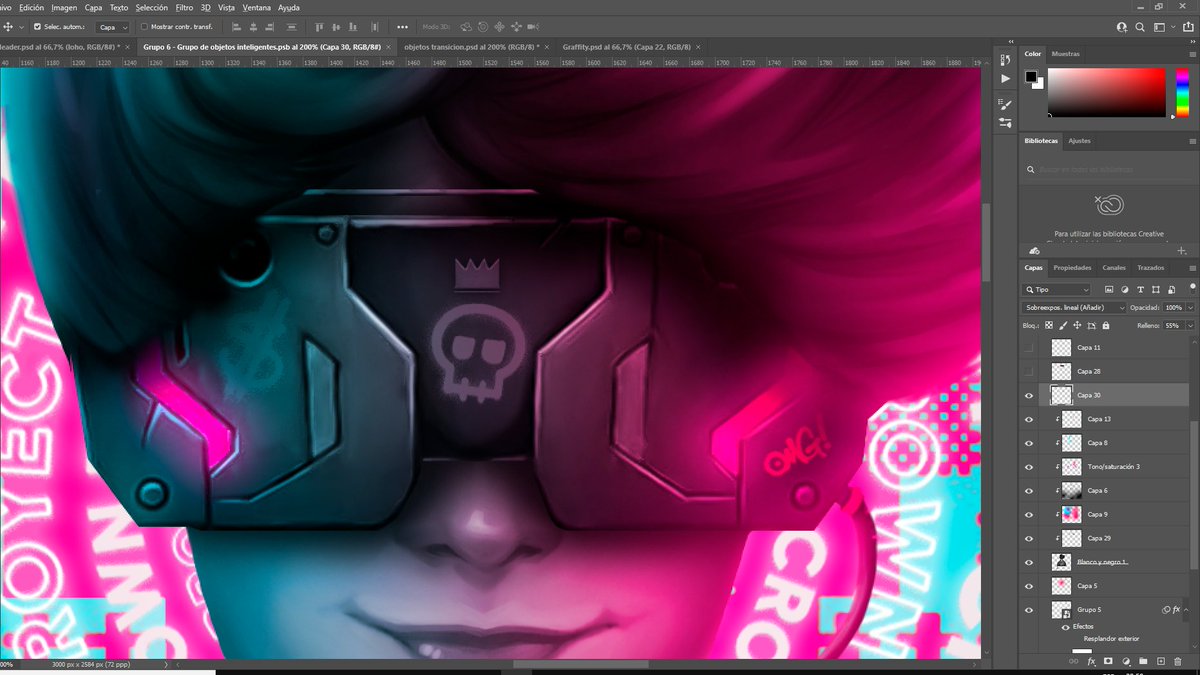Viewport: 1200px width, 675px height.
Task: Switch to Ajustes tab
Action: tap(1079, 141)
